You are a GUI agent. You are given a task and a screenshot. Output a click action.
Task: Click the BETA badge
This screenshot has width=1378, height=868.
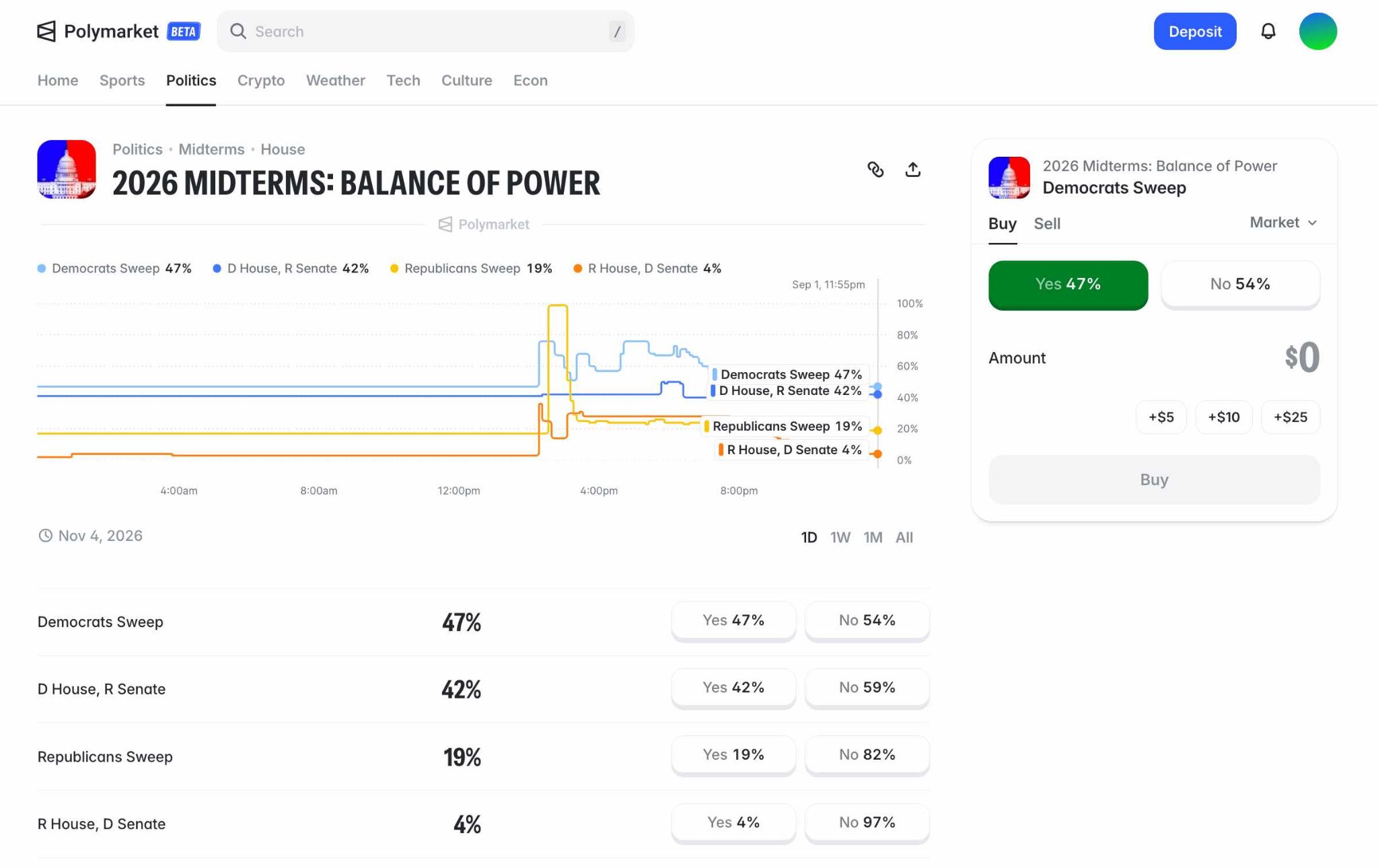[184, 31]
